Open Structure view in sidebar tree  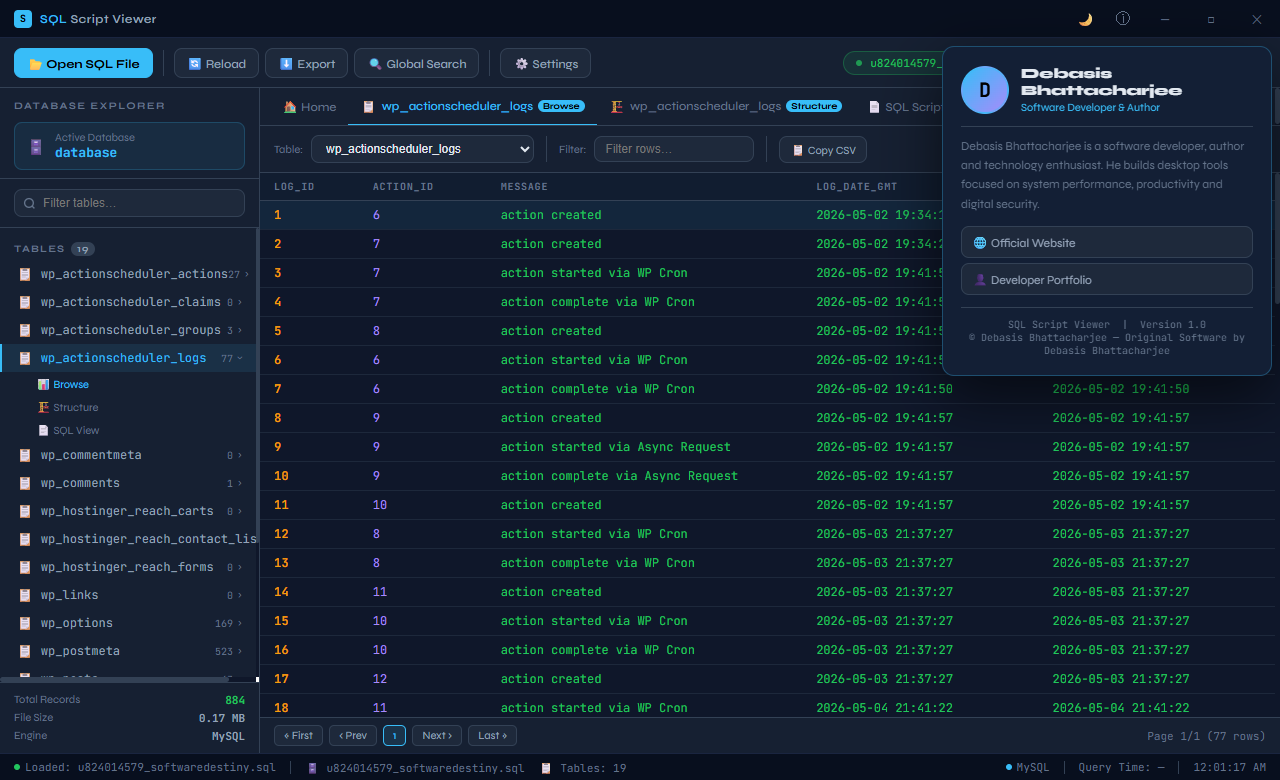pyautogui.click(x=68, y=407)
